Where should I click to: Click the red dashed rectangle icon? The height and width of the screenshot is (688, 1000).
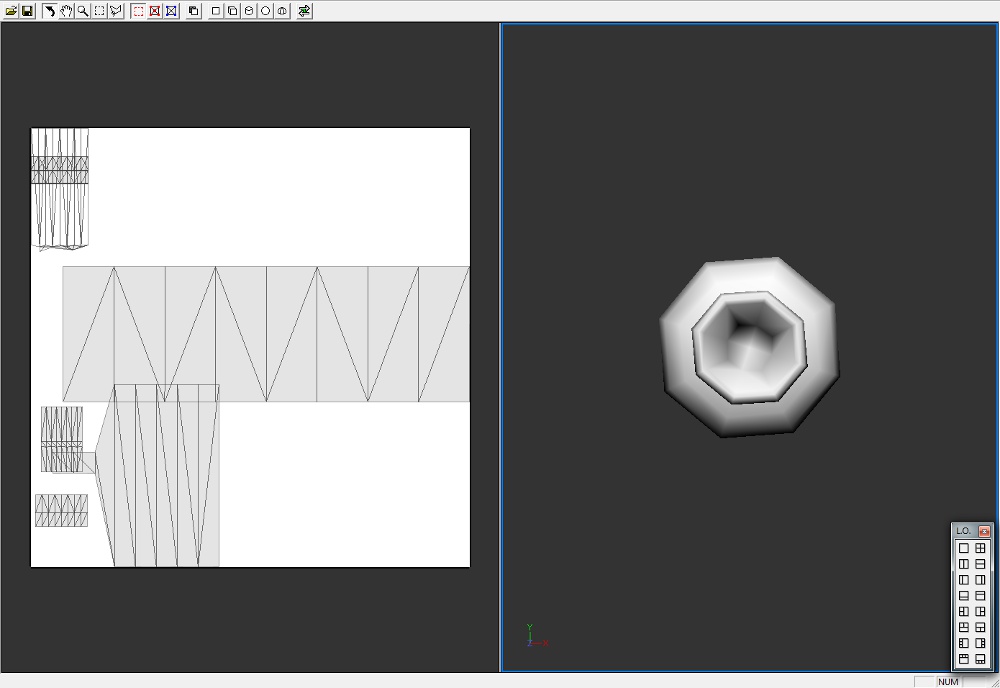(139, 11)
